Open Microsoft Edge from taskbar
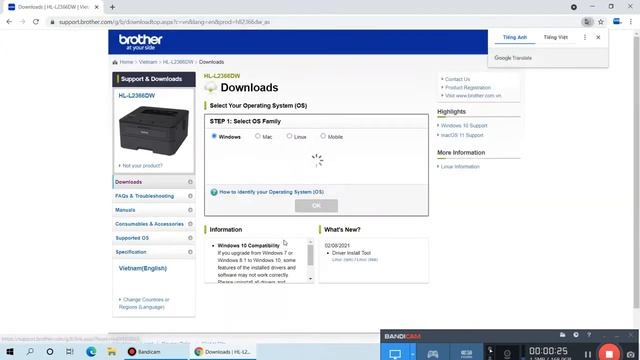640x360 pixels. click(91, 352)
